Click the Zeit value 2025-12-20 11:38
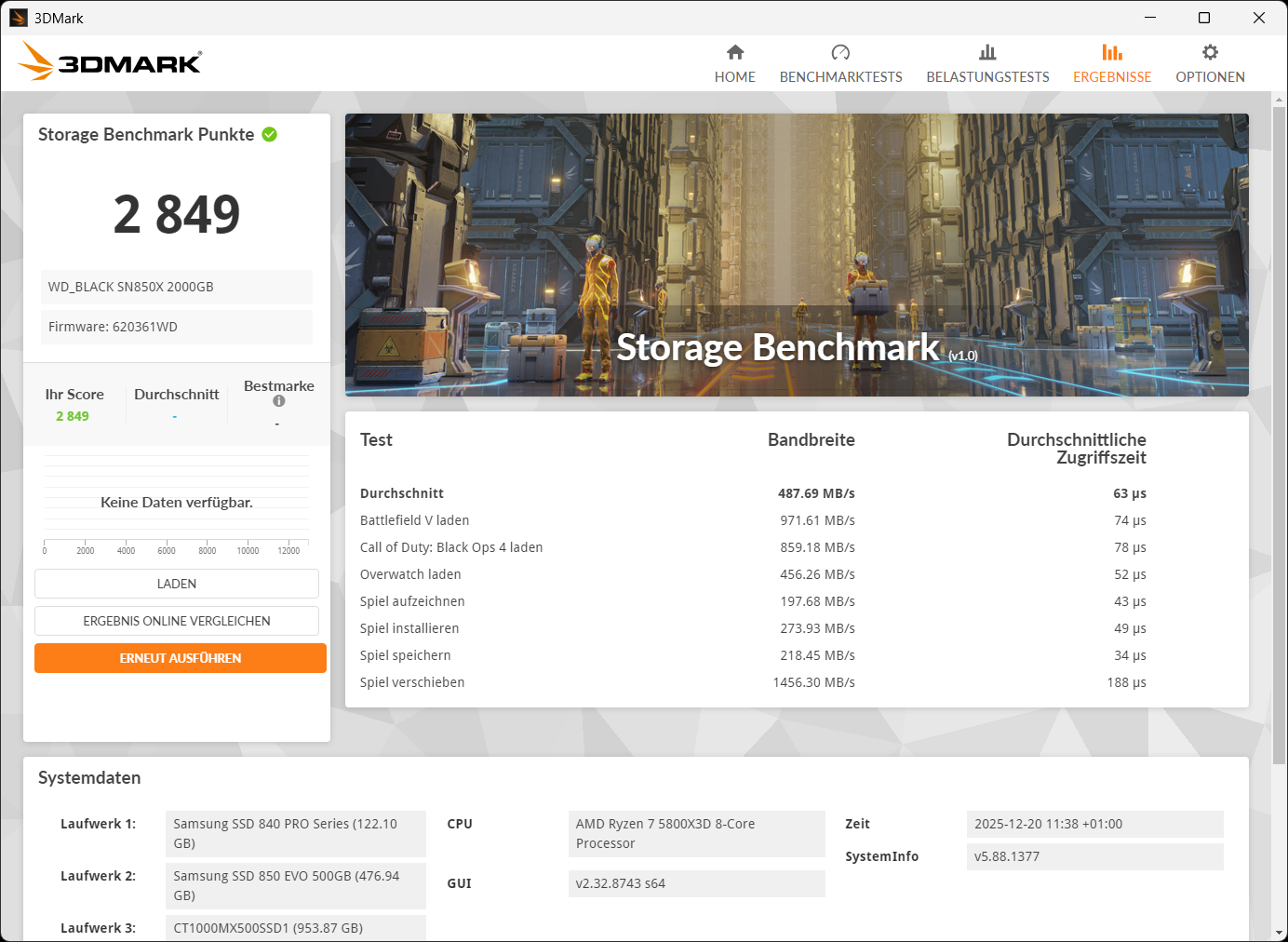The image size is (1288, 942). 1095,824
